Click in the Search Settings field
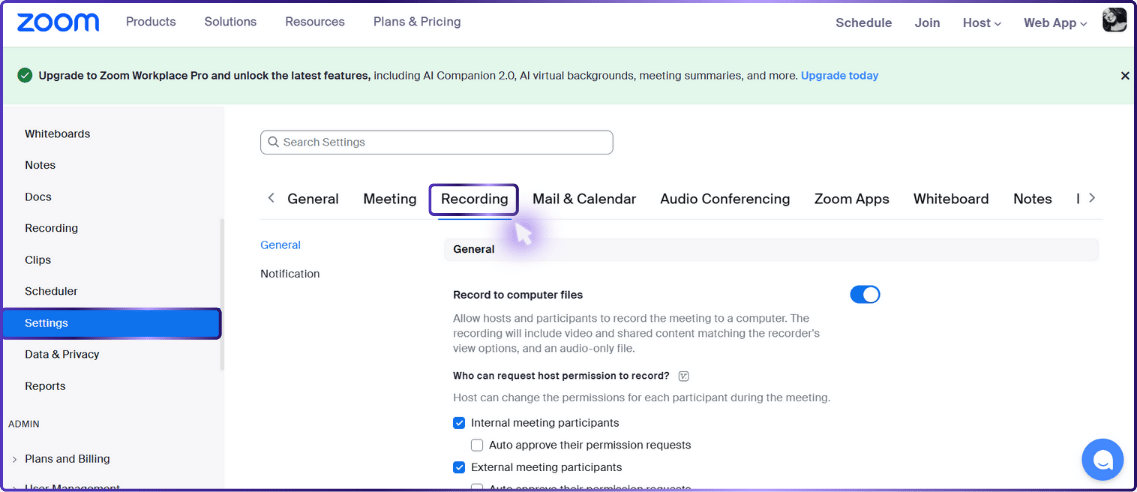 [x=437, y=142]
